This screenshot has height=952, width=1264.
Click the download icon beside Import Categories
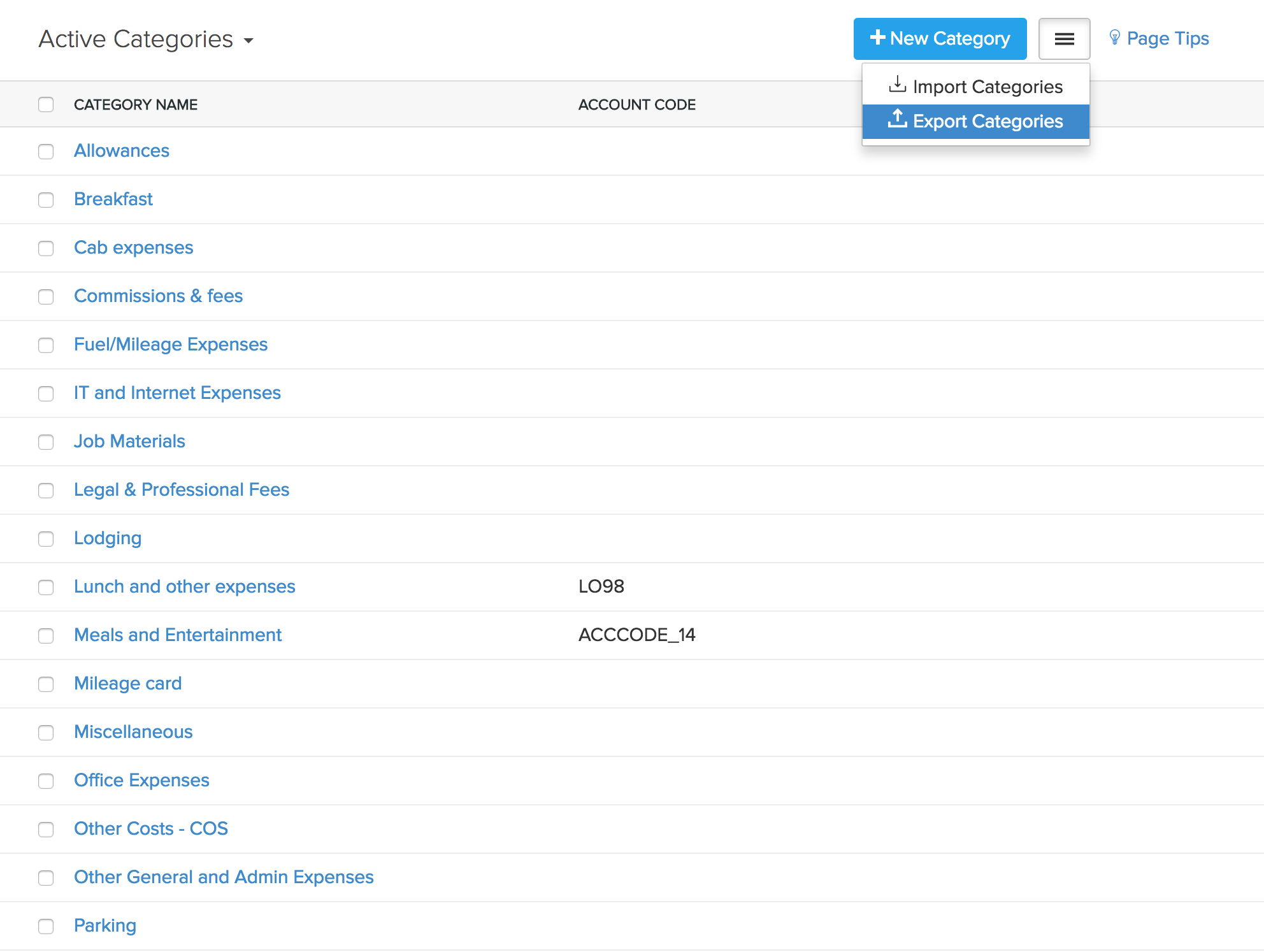click(x=898, y=85)
